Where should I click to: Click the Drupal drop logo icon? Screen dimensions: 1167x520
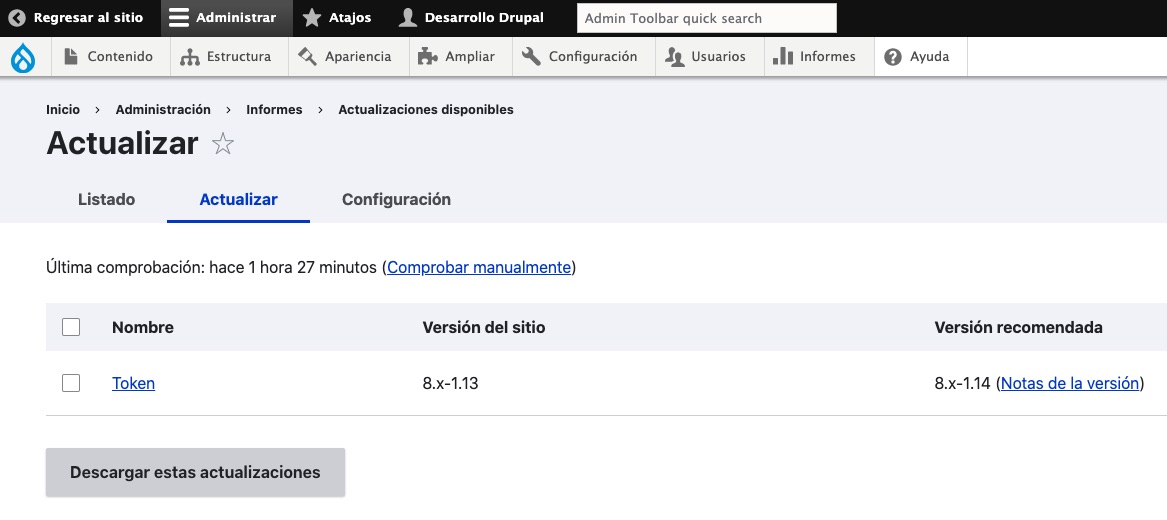tap(24, 57)
